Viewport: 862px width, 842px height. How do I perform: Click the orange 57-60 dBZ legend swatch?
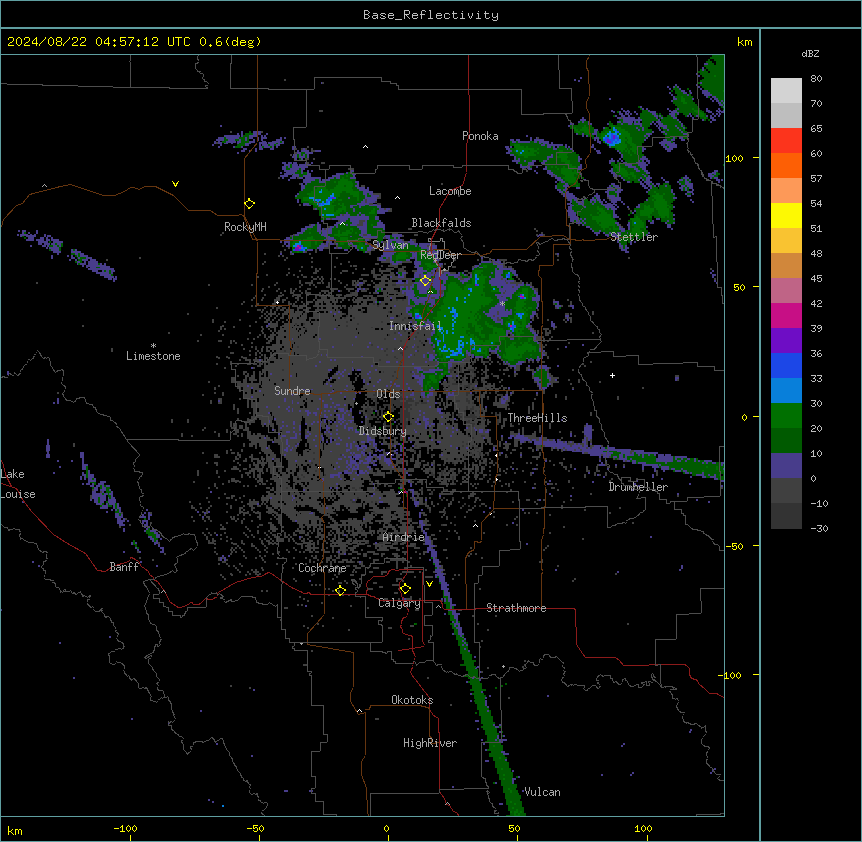786,165
